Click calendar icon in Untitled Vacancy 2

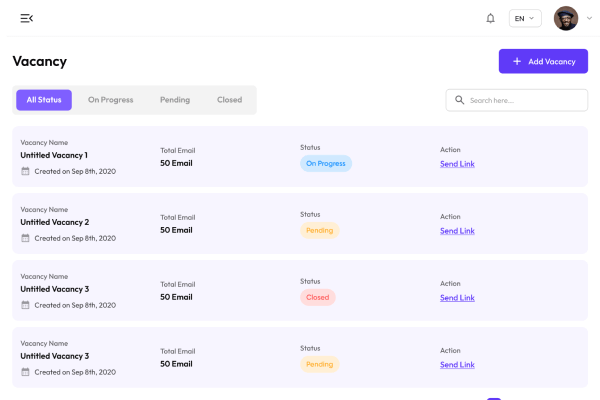point(25,238)
